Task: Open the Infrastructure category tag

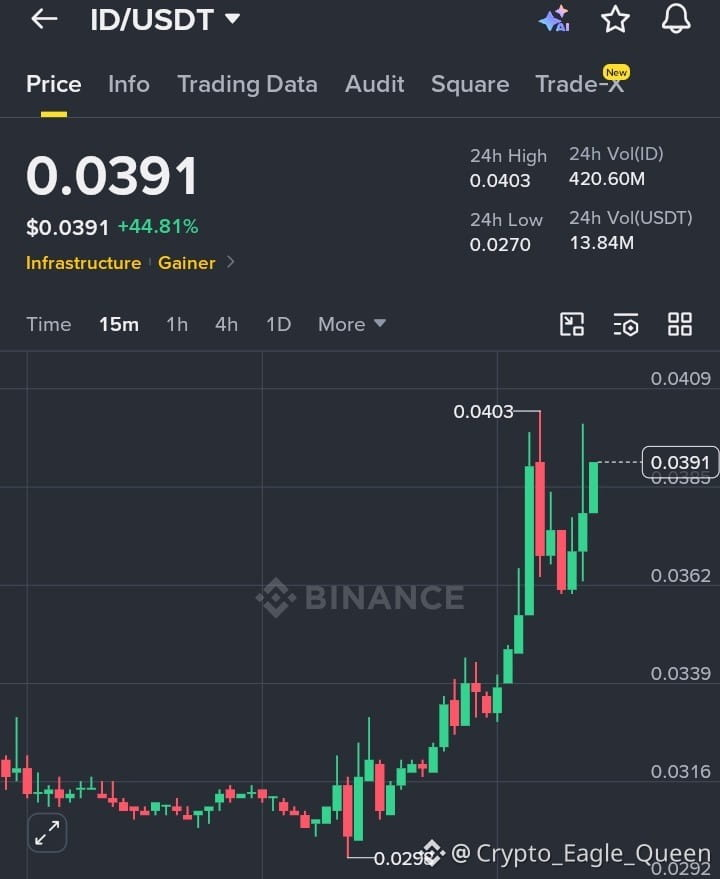Action: [x=84, y=262]
